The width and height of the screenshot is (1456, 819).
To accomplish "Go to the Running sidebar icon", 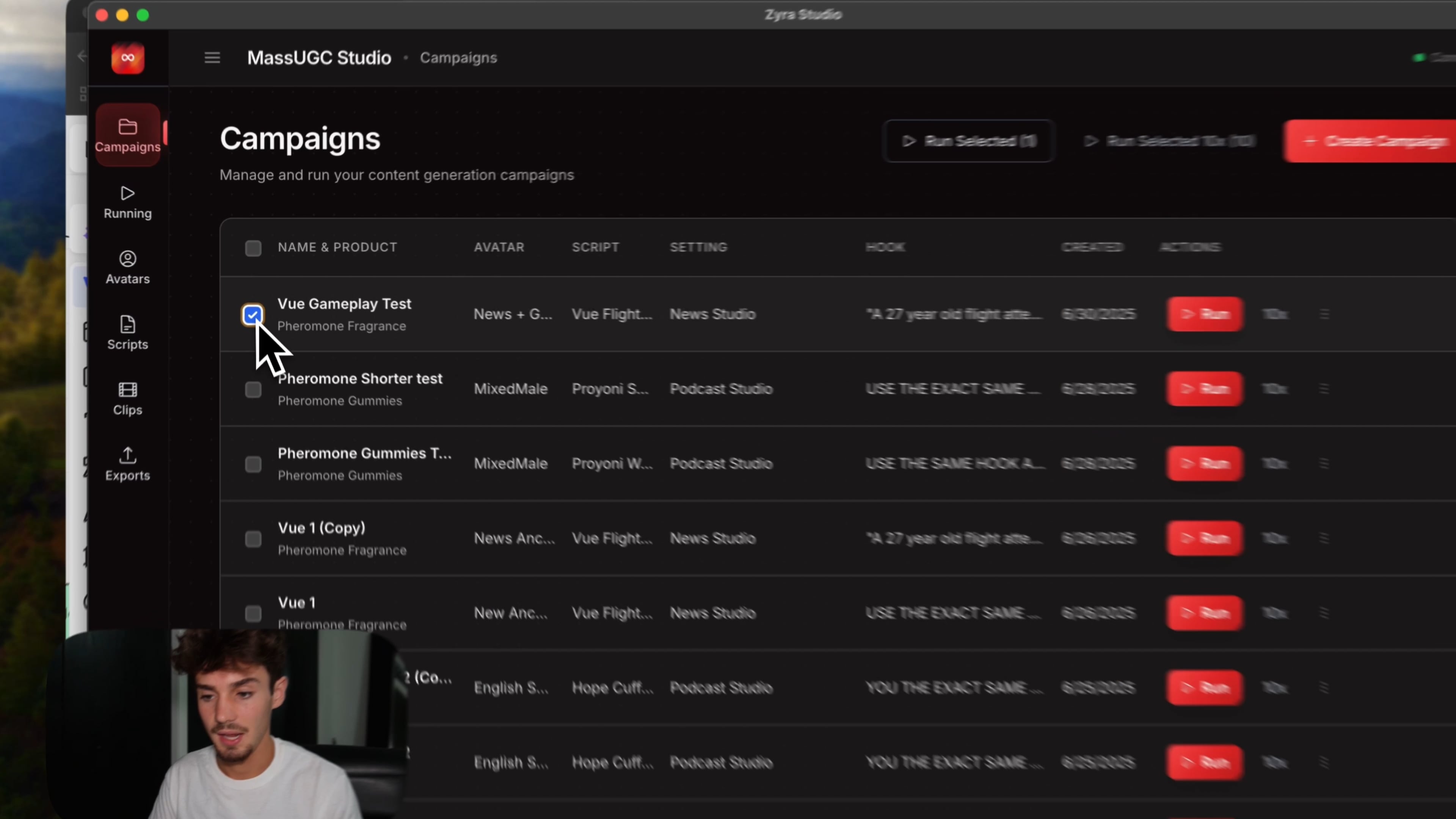I will pos(127,202).
